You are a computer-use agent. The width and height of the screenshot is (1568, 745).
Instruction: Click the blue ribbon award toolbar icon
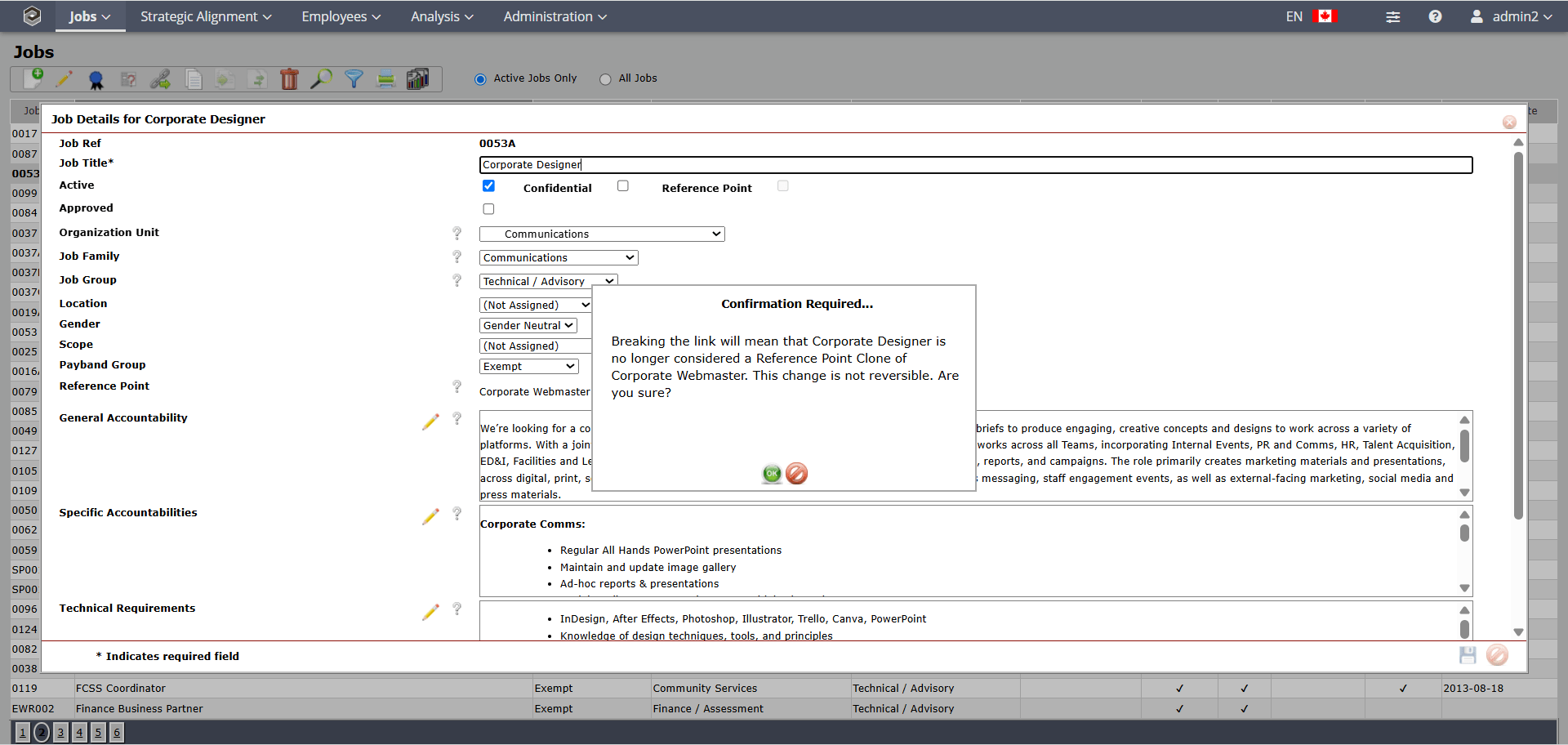point(96,79)
